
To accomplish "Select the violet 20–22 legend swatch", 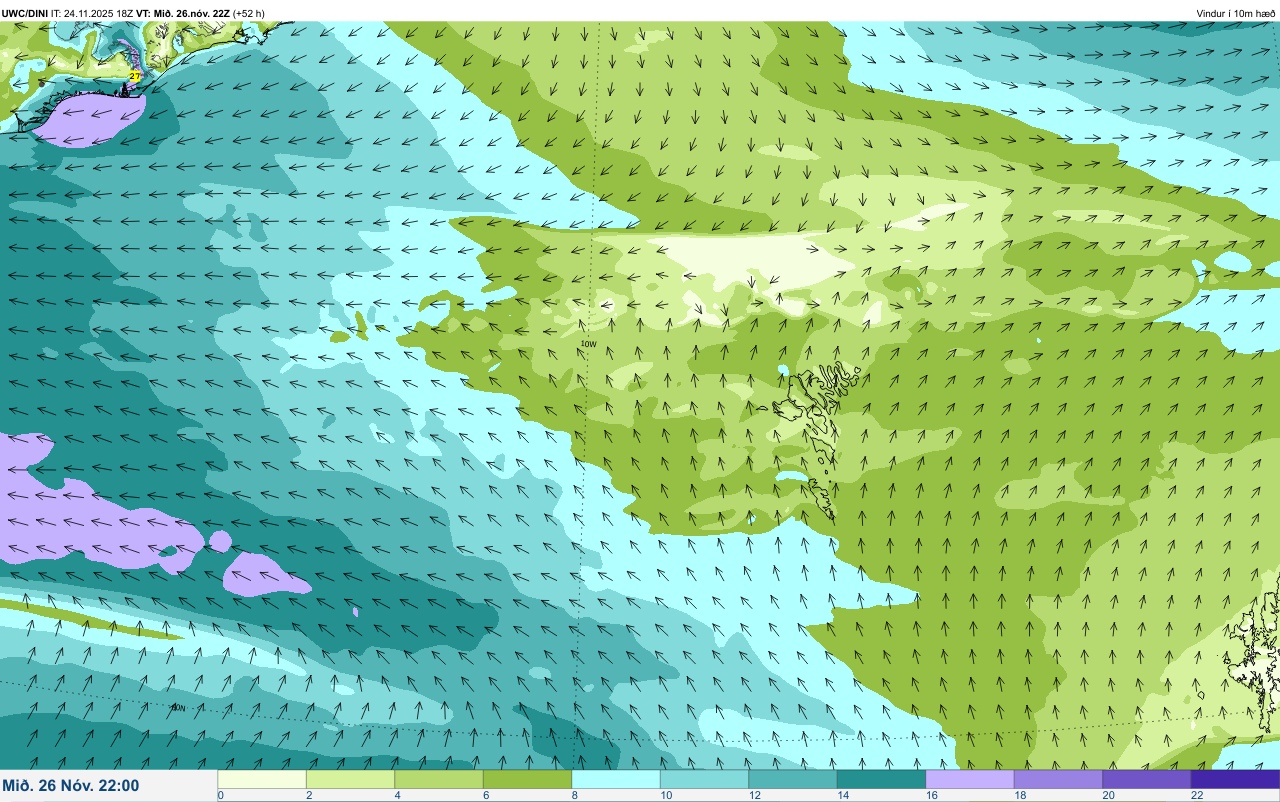I will click(1147, 779).
